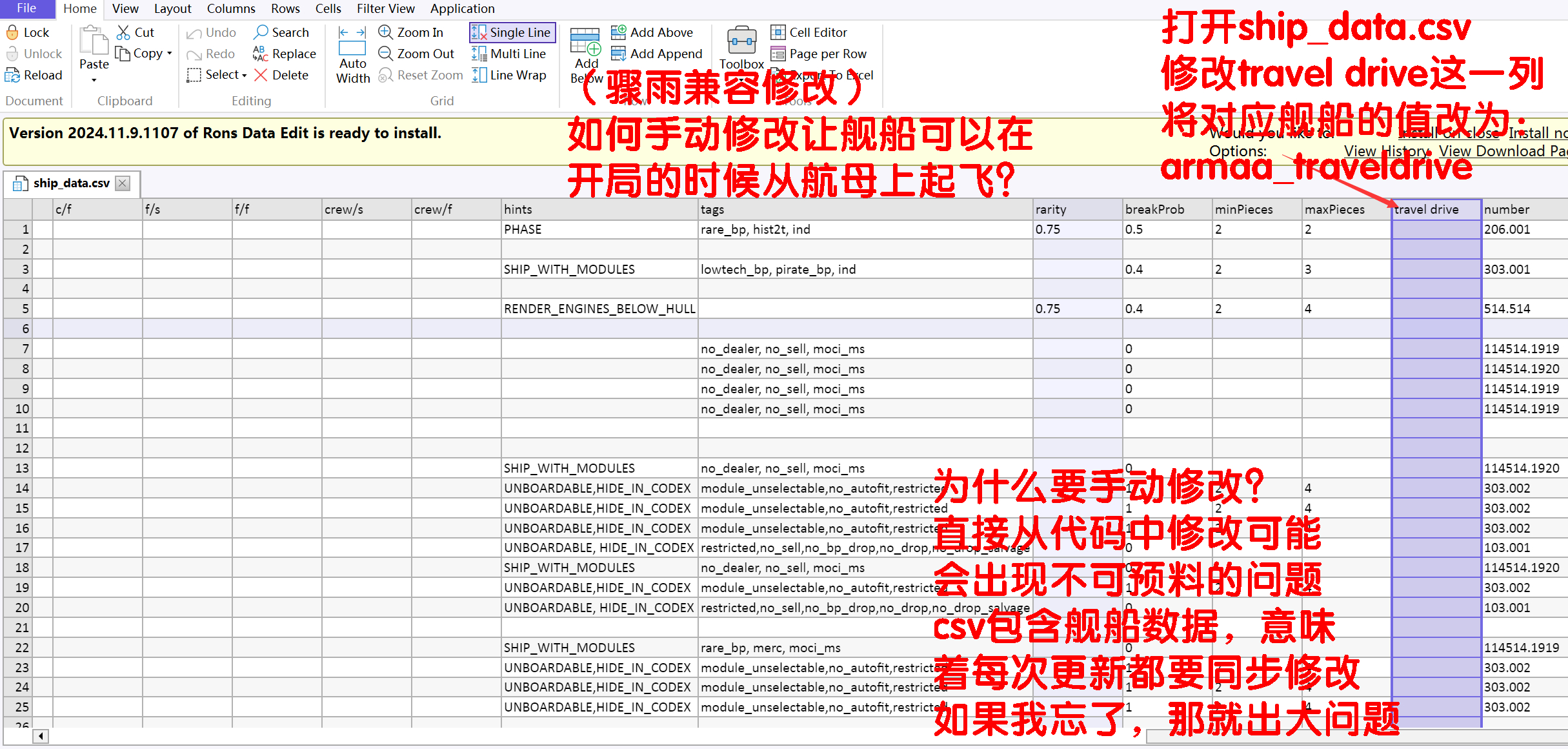This screenshot has width=1568, height=749.
Task: Click the Auto Width icon
Action: pos(352,41)
